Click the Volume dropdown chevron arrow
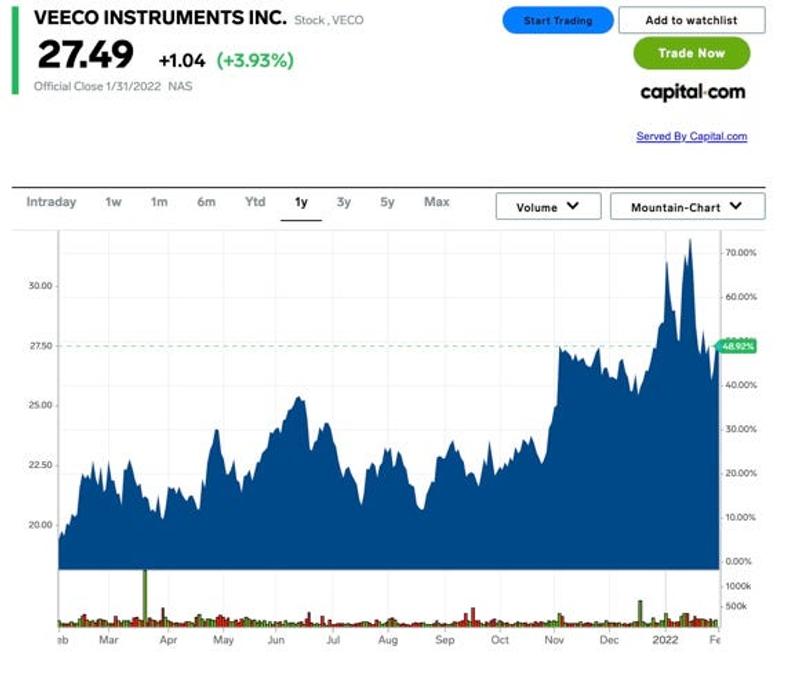 [573, 206]
